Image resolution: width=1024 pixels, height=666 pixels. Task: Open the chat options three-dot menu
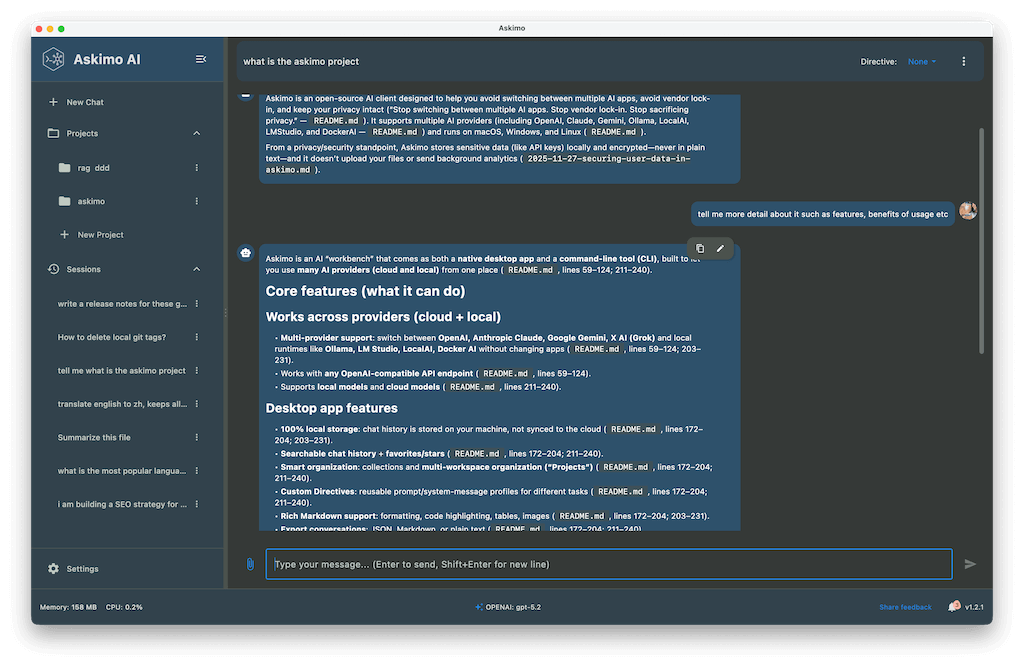click(x=963, y=62)
